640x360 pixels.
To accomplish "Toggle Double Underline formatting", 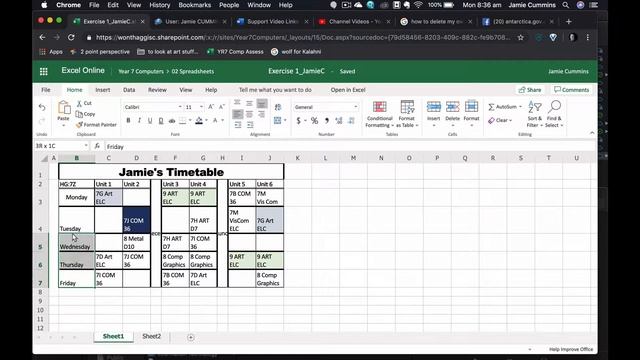I will (161, 120).
